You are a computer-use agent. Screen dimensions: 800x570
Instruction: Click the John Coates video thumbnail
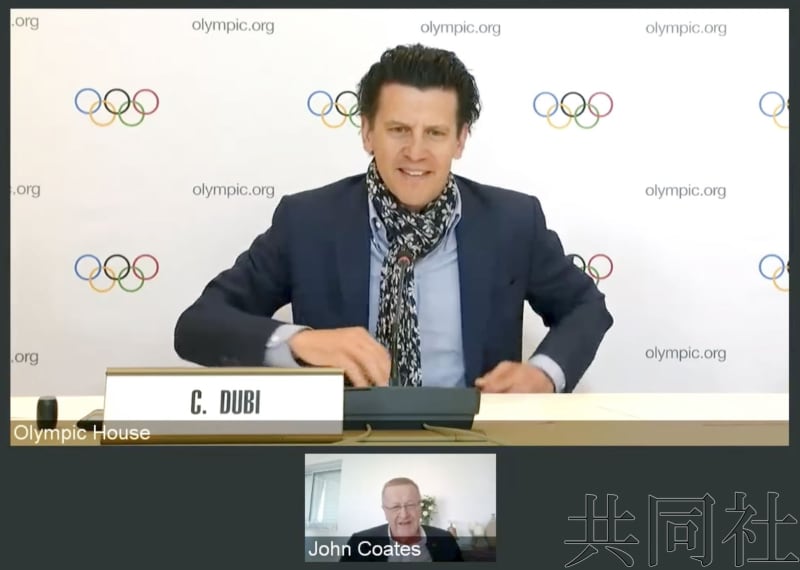tap(400, 508)
